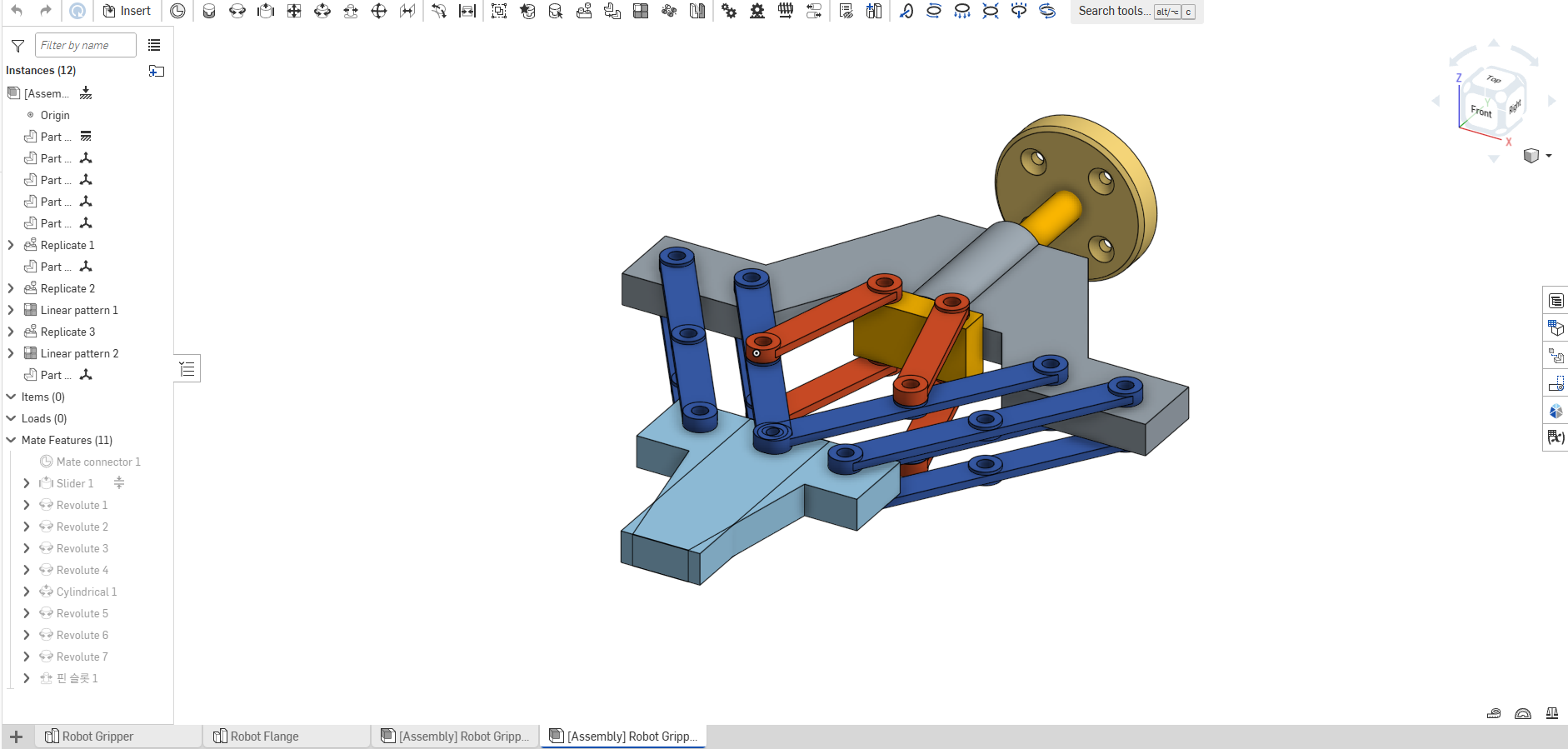Viewport: 1568px width, 749px height.
Task: Select the Revolute 1 mate
Action: pos(82,505)
